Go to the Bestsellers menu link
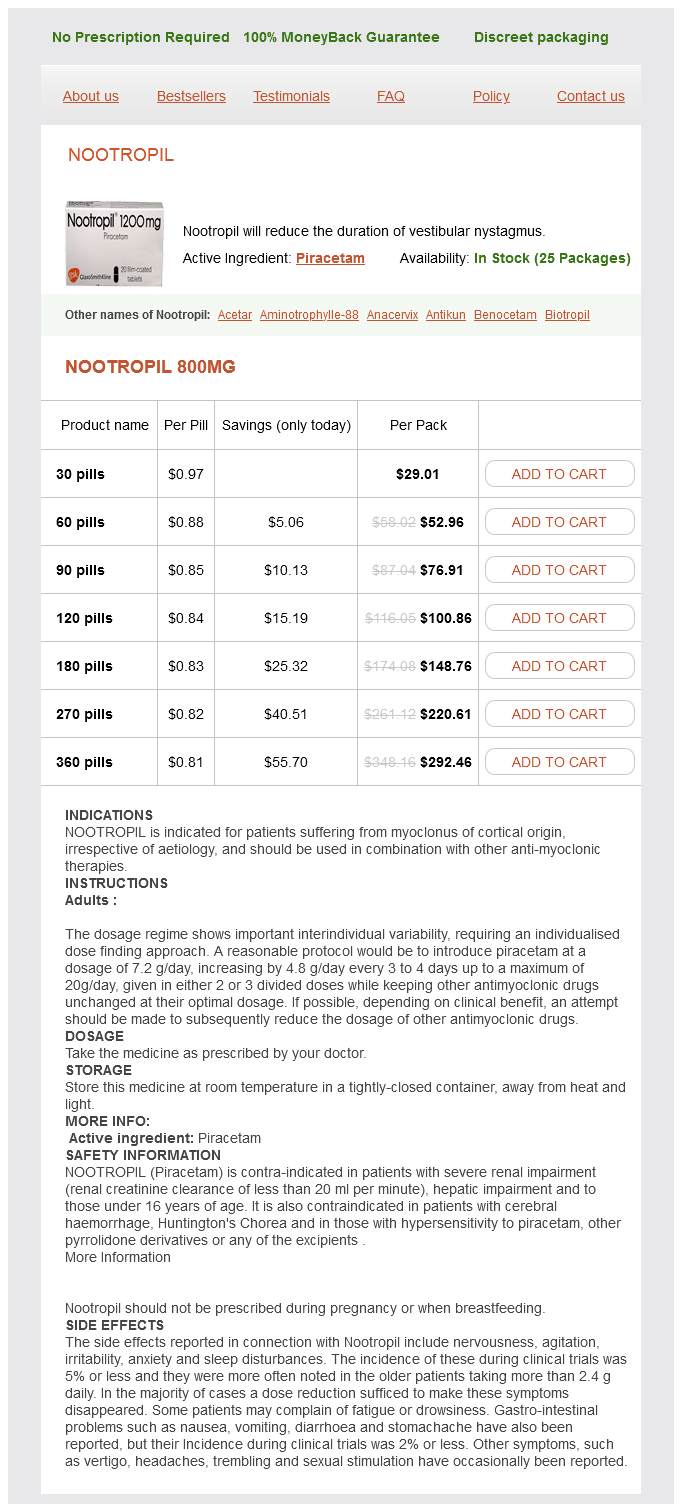Image resolution: width=682 pixels, height=1512 pixels. pos(191,96)
